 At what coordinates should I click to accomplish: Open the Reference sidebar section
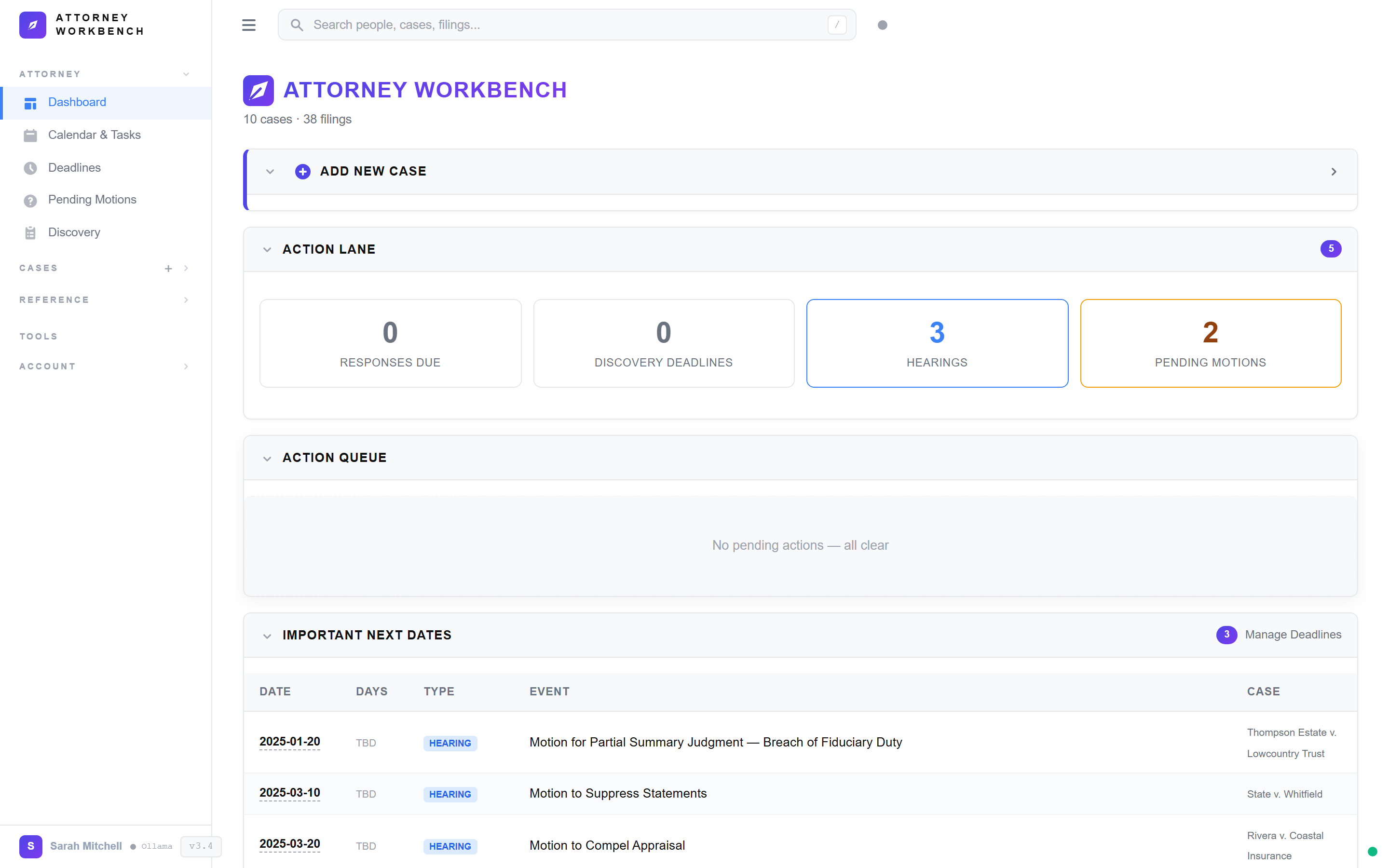(185, 299)
